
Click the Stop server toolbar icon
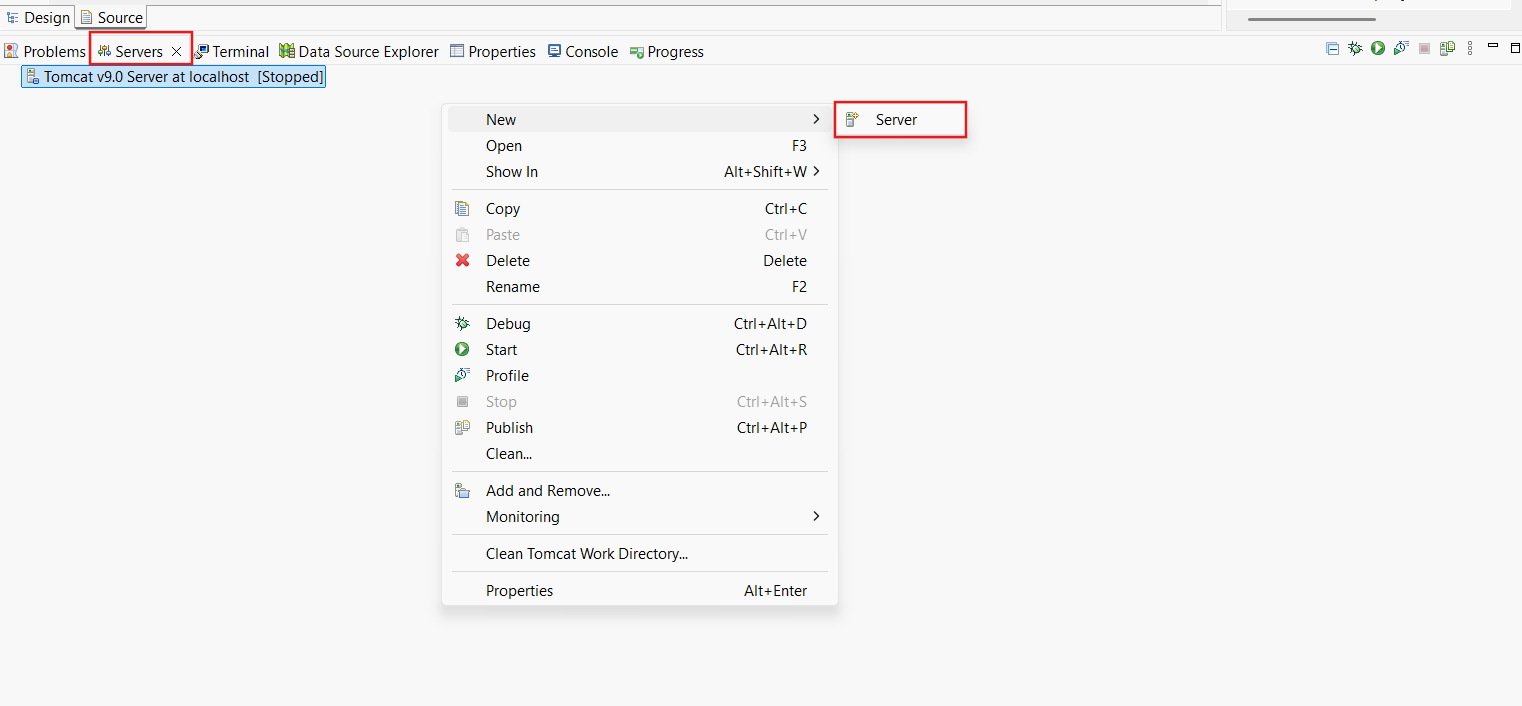tap(1424, 48)
